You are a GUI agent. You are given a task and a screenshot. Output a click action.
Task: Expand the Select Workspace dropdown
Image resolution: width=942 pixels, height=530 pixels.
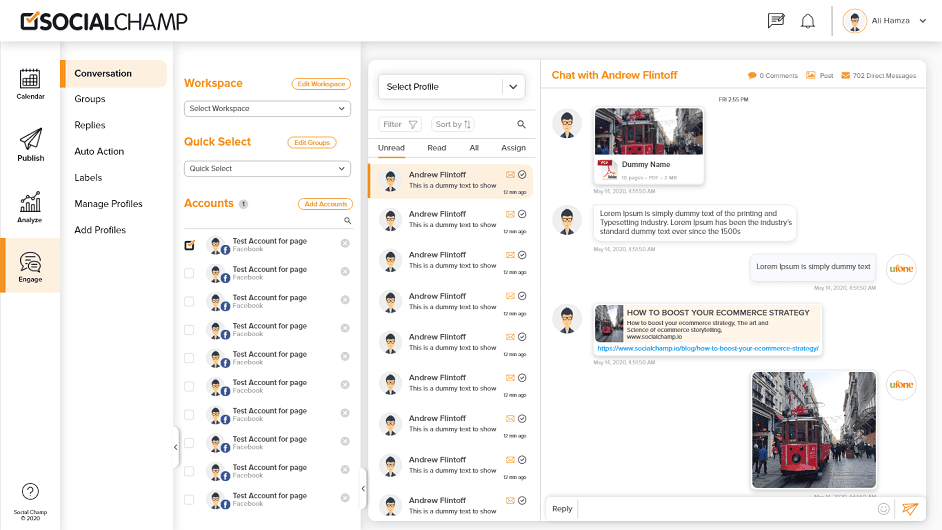click(267, 109)
